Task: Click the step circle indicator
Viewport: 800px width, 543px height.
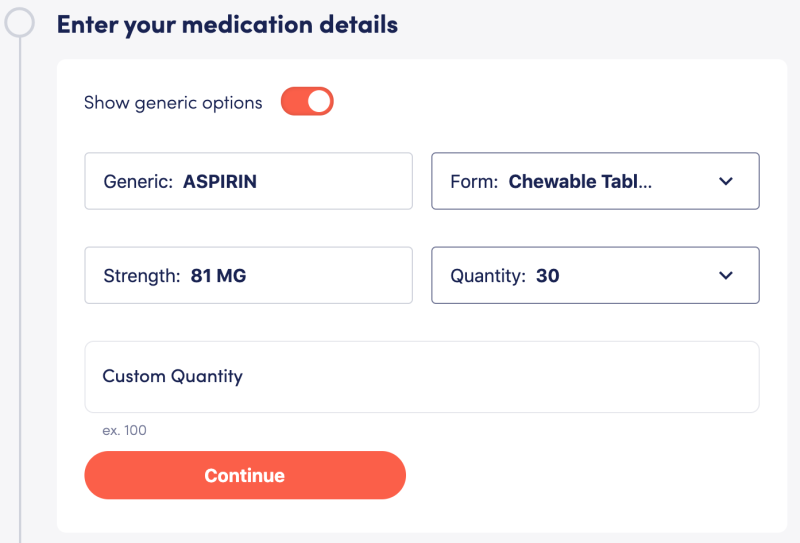Action: click(x=20, y=22)
